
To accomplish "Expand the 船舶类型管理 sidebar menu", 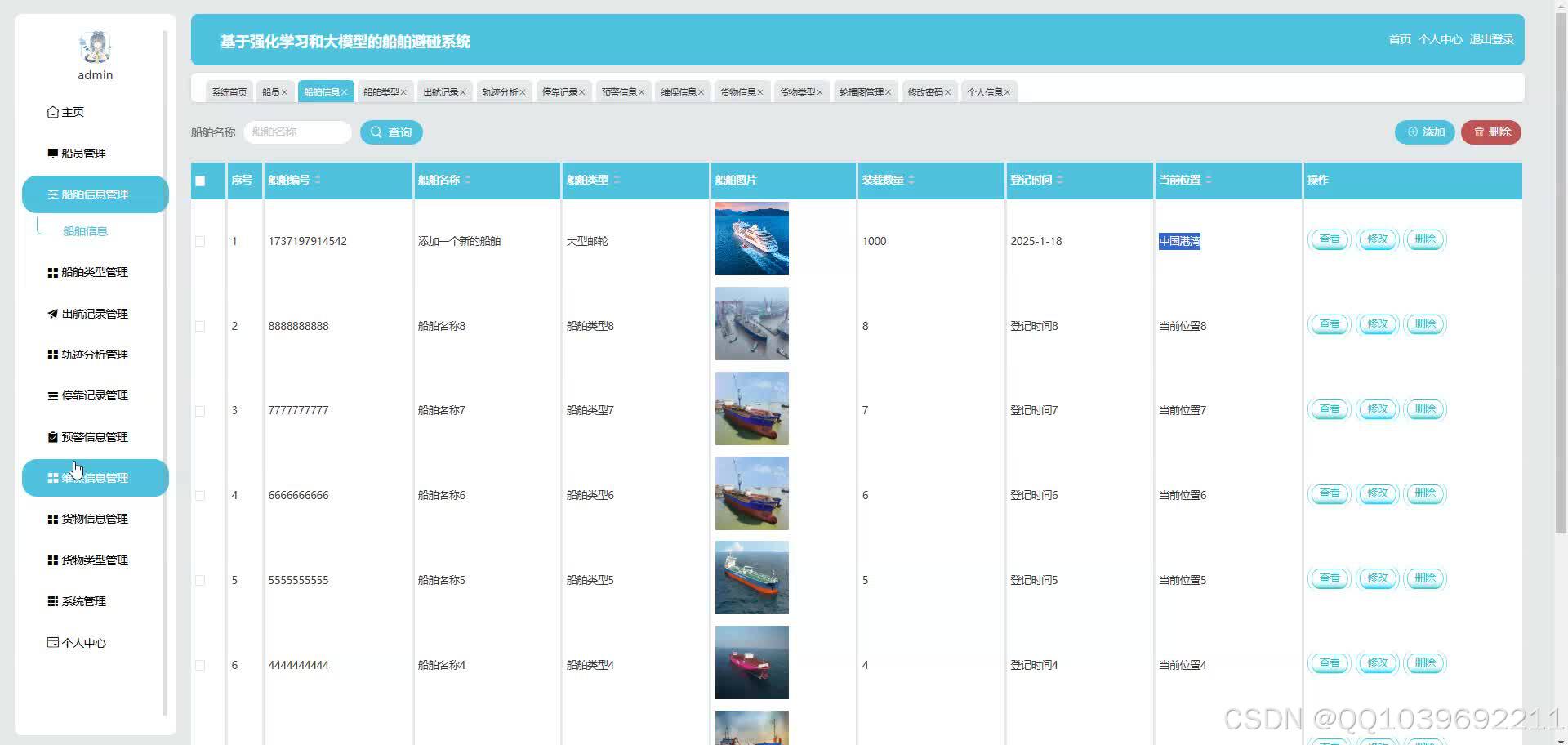I will 96,272.
